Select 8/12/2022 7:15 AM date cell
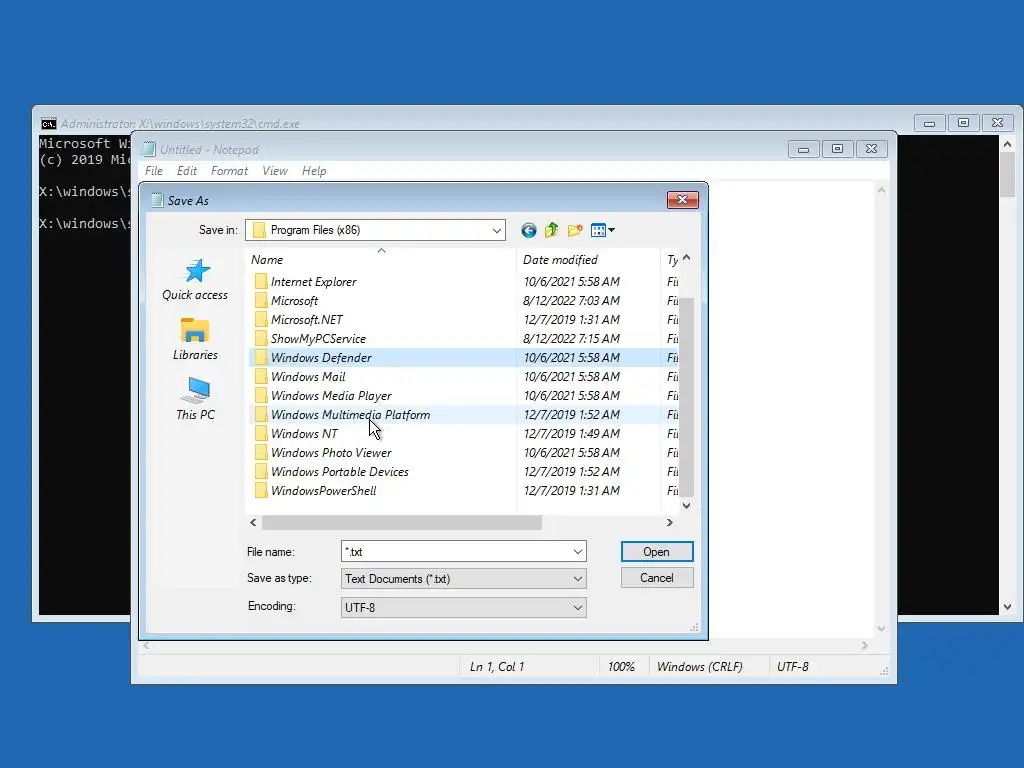The image size is (1024, 768). 571,338
